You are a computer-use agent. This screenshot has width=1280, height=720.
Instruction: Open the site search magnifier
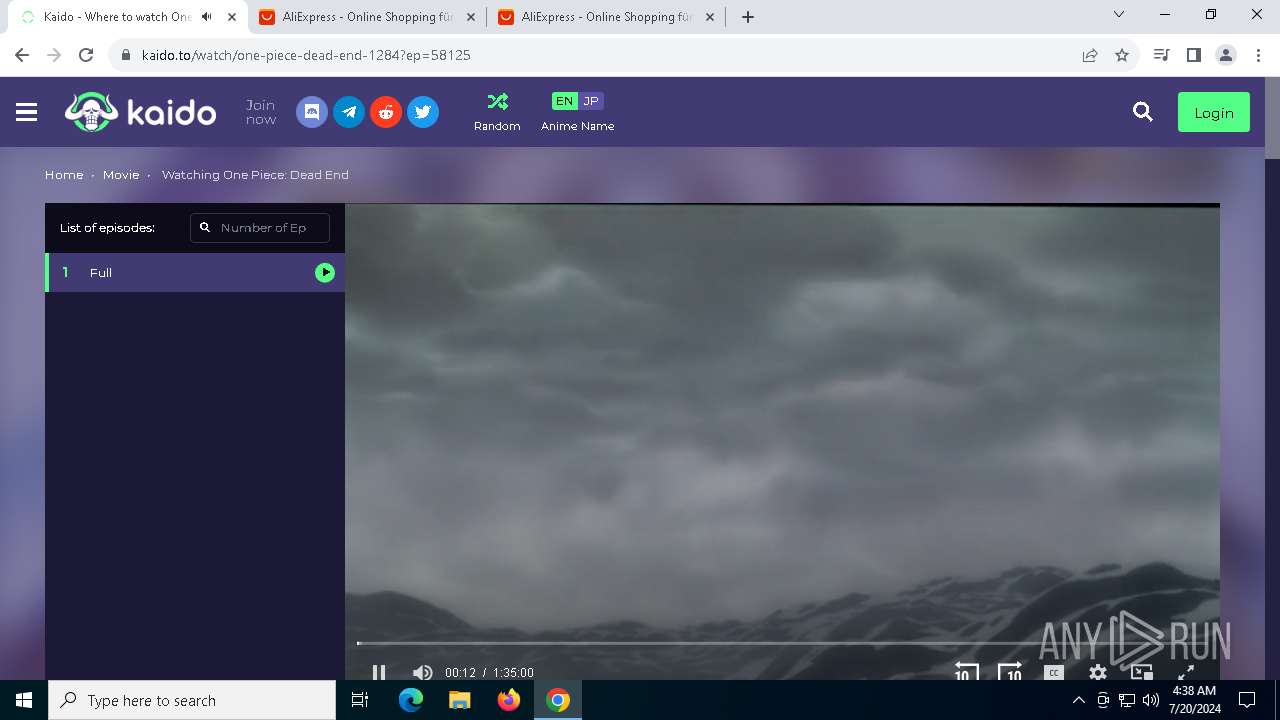(1143, 112)
